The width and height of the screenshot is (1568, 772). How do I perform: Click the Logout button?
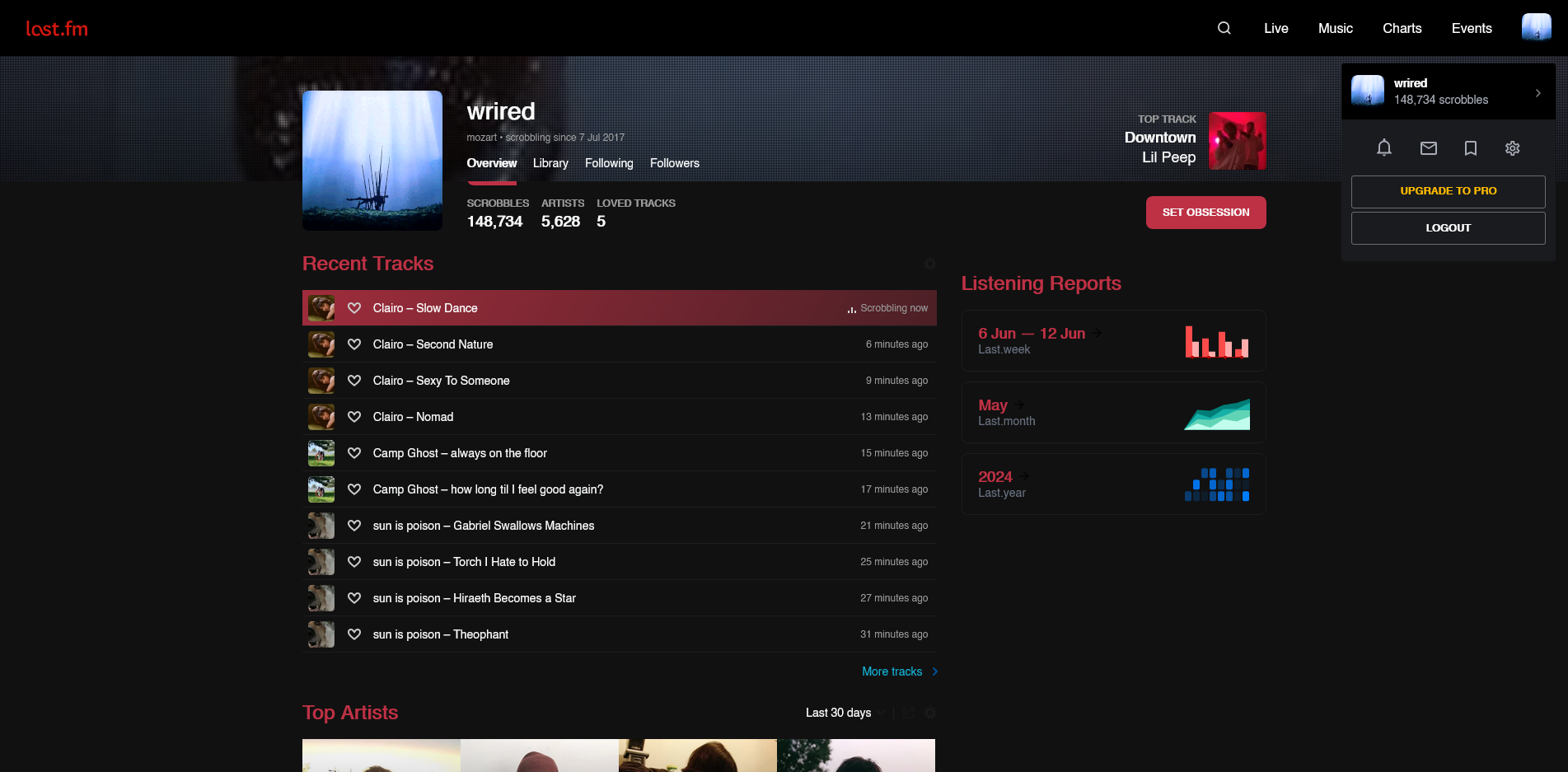(x=1449, y=228)
